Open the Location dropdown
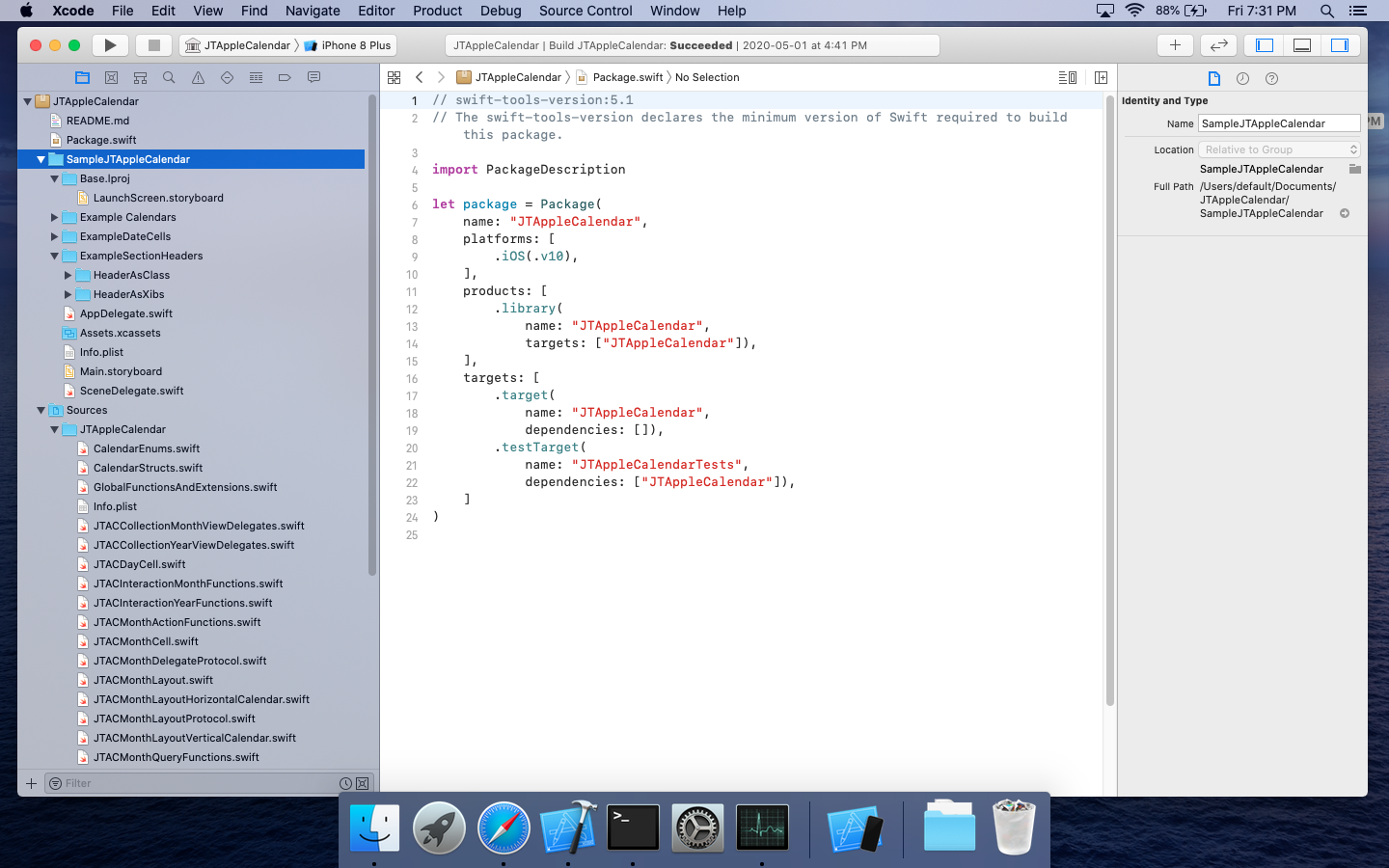This screenshot has height=868, width=1389. coord(1279,149)
